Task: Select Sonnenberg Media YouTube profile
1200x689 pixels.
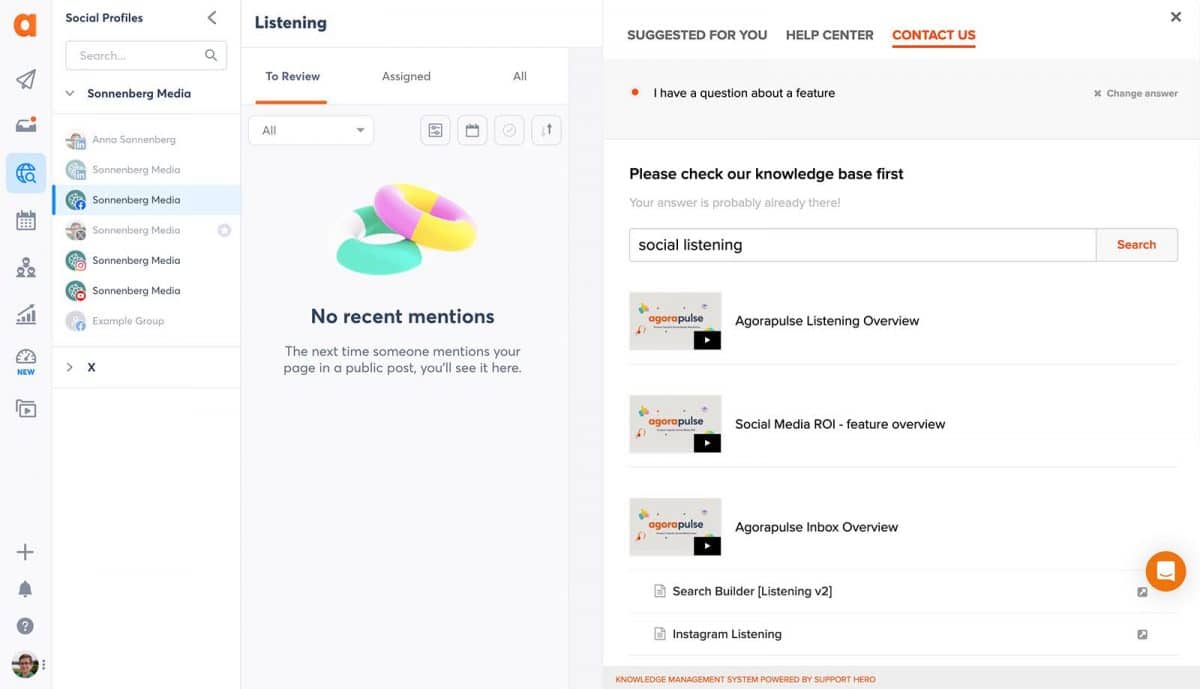Action: (x=146, y=290)
